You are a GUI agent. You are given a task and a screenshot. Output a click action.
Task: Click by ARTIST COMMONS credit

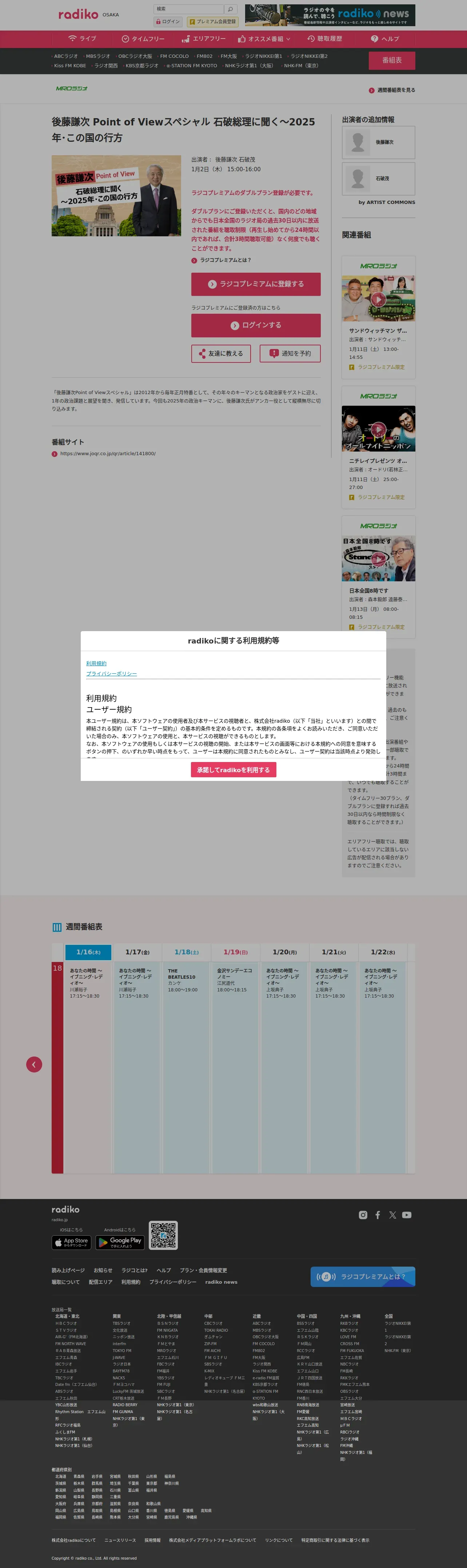point(387,203)
